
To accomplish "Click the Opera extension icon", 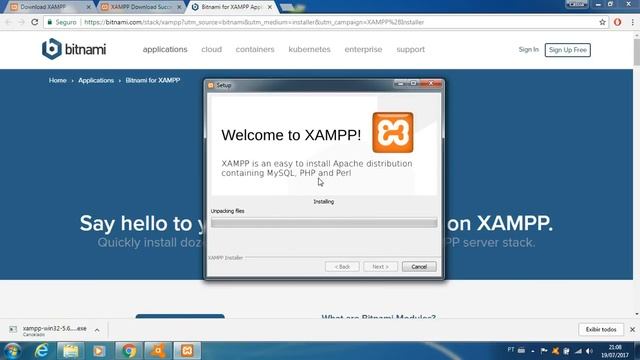I will 618,22.
